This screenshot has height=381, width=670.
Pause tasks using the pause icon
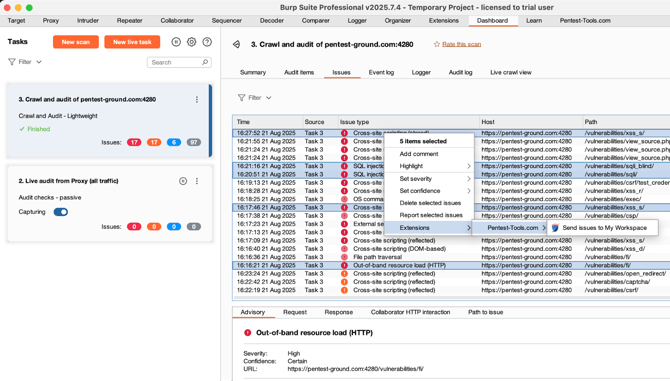(176, 42)
